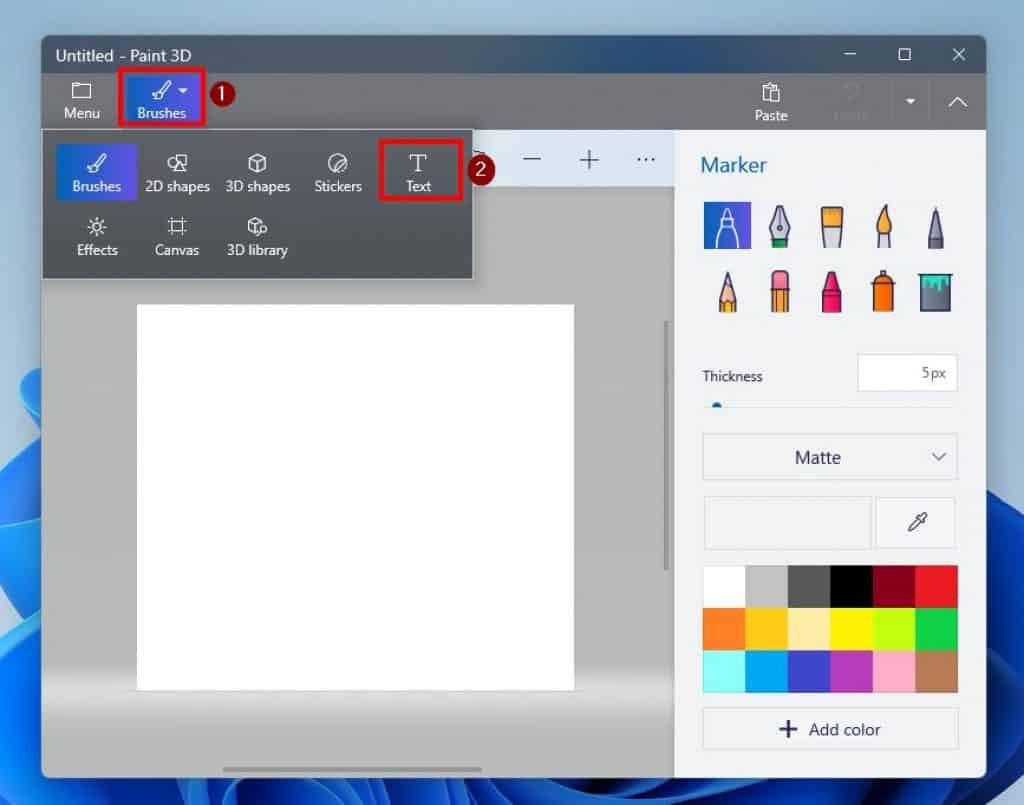Image resolution: width=1024 pixels, height=805 pixels.
Task: Click the Thickness slider handle
Action: tap(716, 405)
